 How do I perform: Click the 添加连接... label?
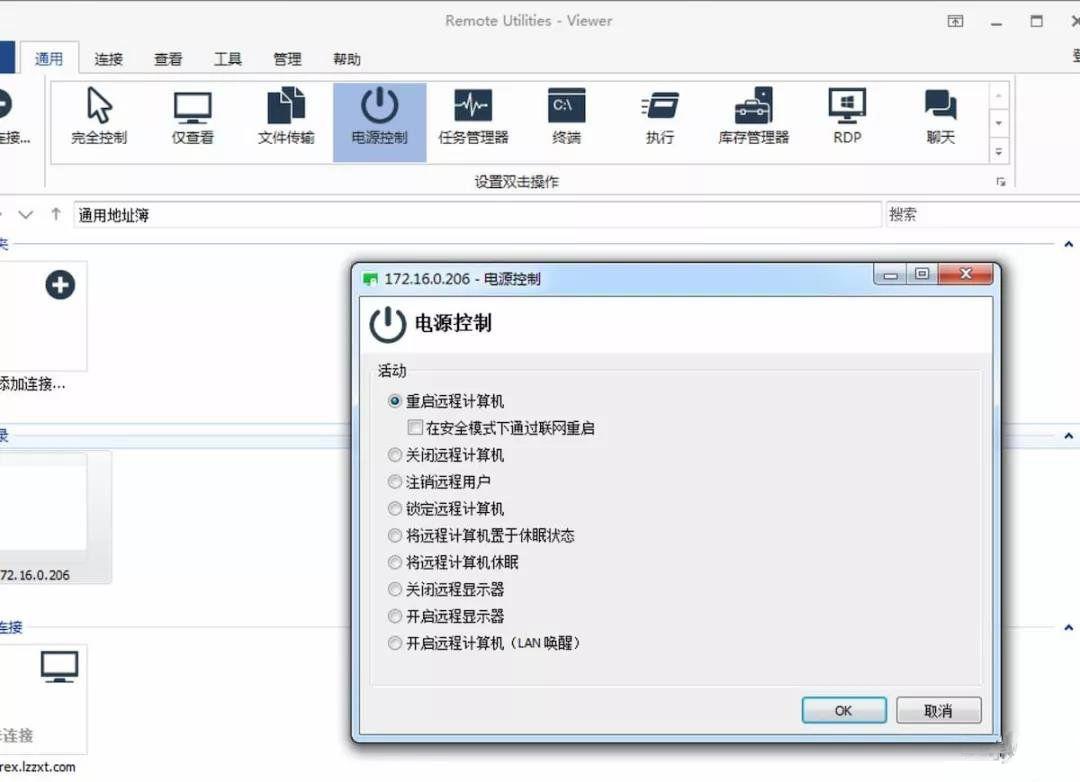pyautogui.click(x=33, y=384)
